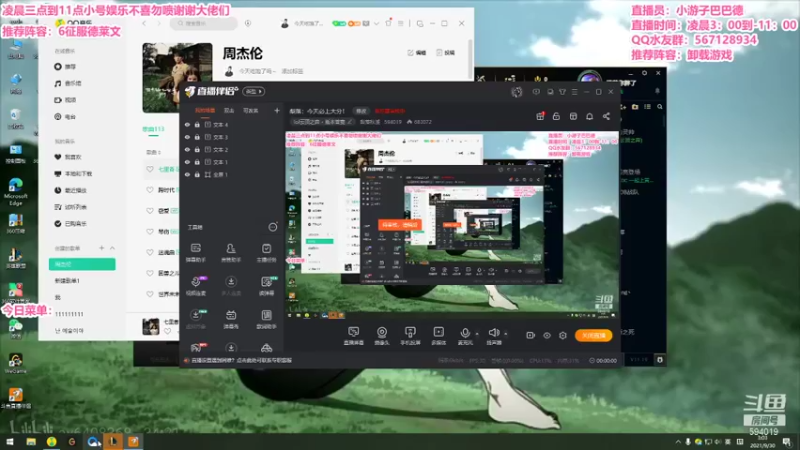This screenshot has height=450, width=800.
Task: Share the live room
Action: 606,116
